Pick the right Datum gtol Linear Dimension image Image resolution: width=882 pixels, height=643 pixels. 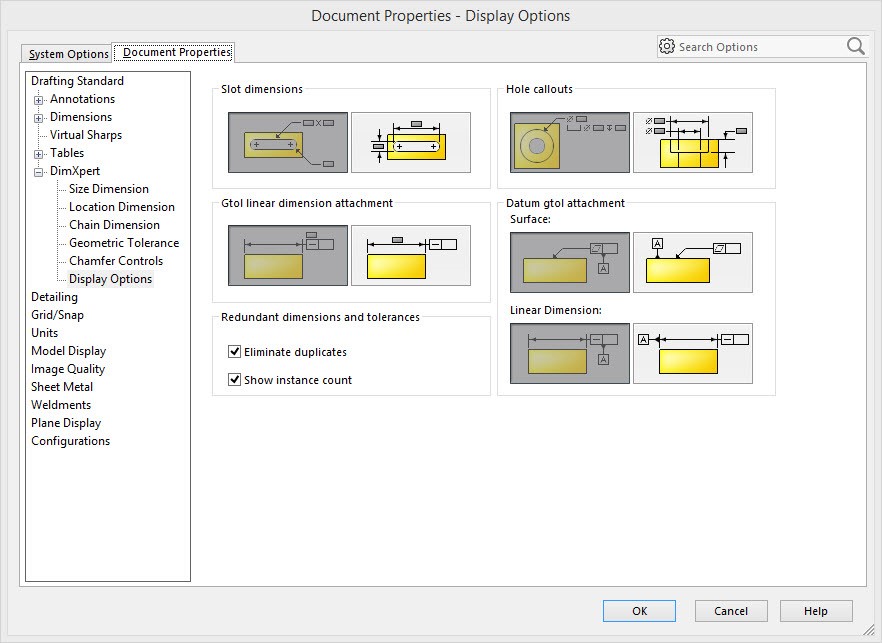[x=693, y=353]
